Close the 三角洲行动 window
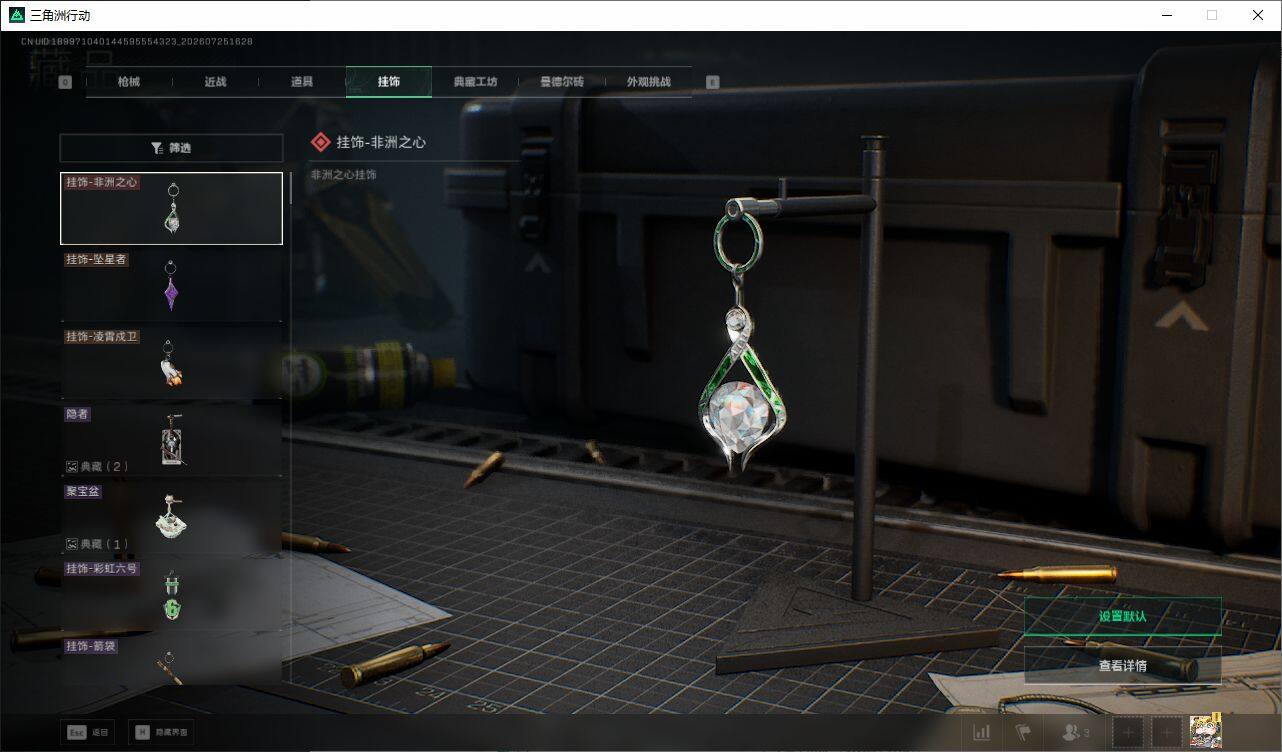1282x752 pixels. 1258,15
